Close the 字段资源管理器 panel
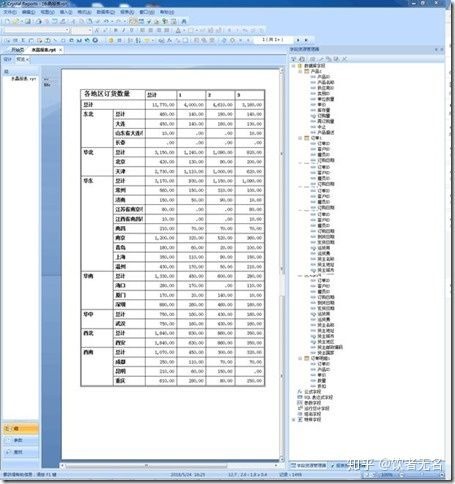This screenshot has width=455, height=484. [x=442, y=50]
